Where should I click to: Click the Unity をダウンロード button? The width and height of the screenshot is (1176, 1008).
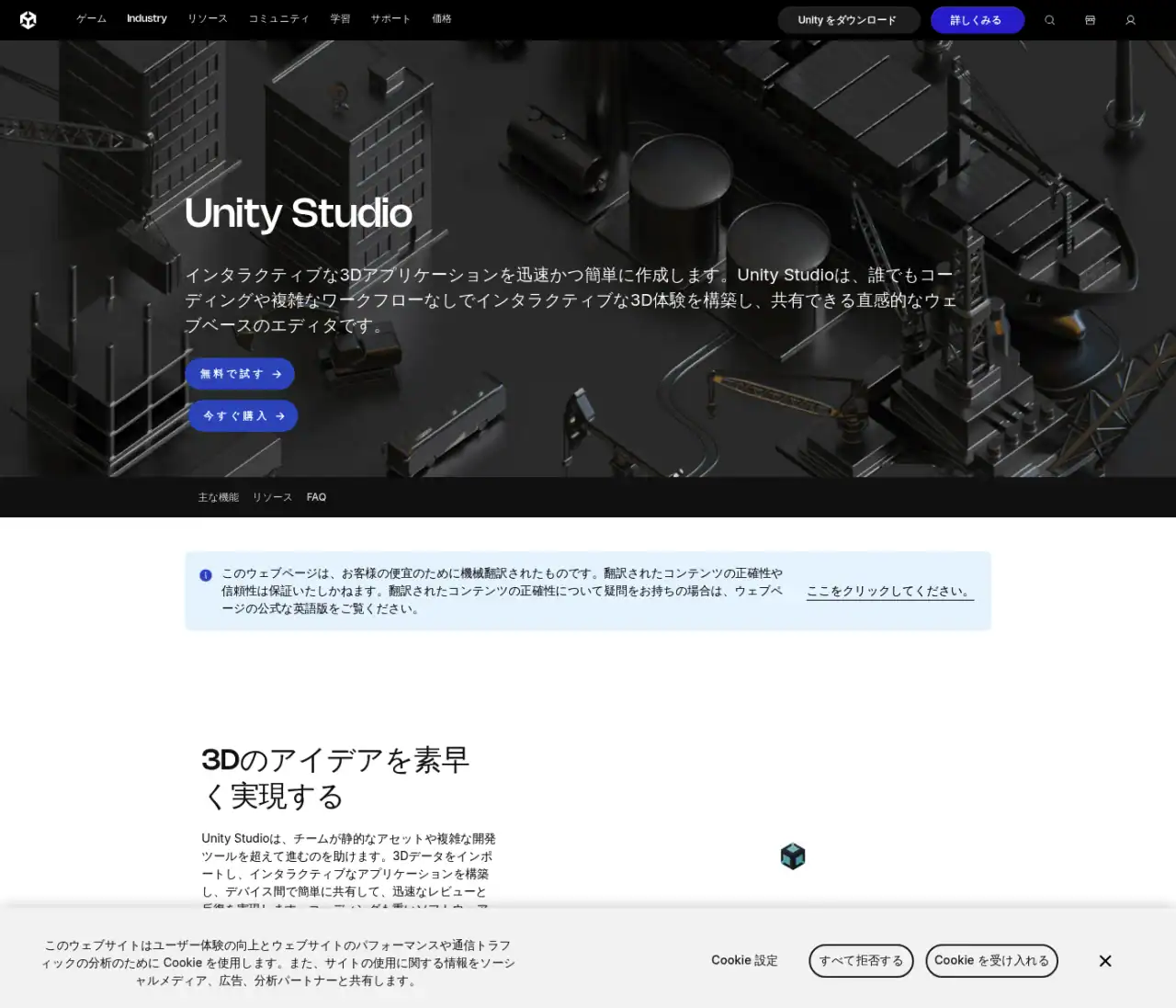pos(847,20)
